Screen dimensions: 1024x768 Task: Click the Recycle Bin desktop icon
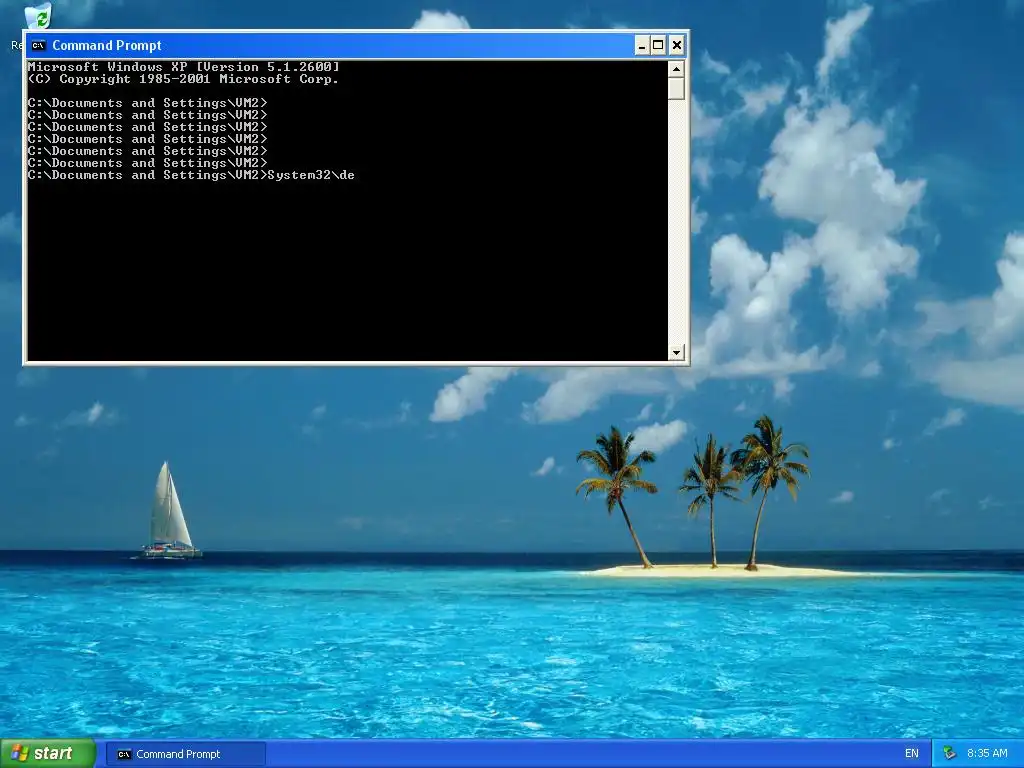tap(38, 16)
